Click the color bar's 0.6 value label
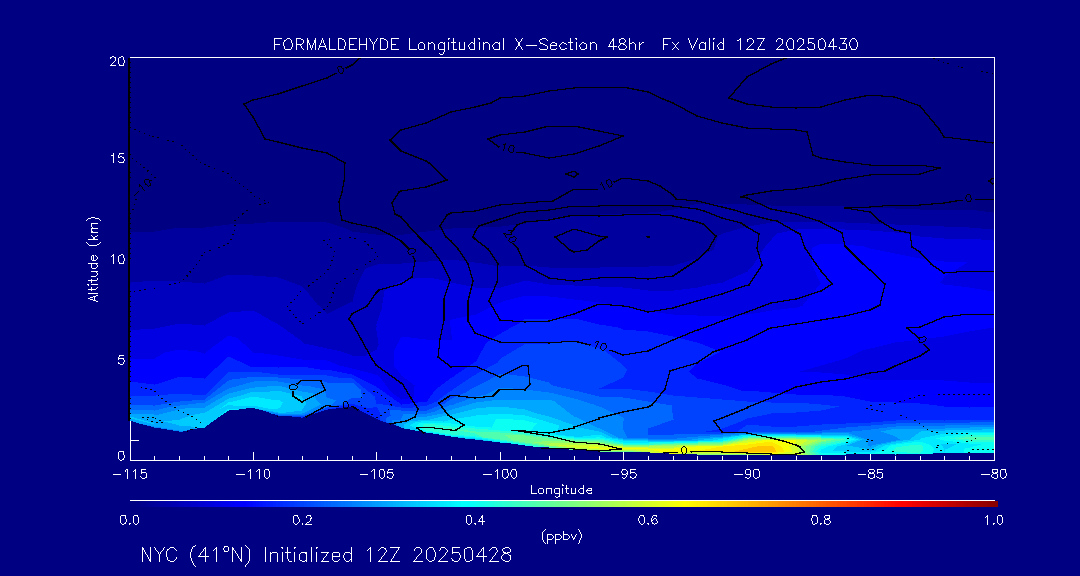1080x576 pixels. pyautogui.click(x=648, y=520)
